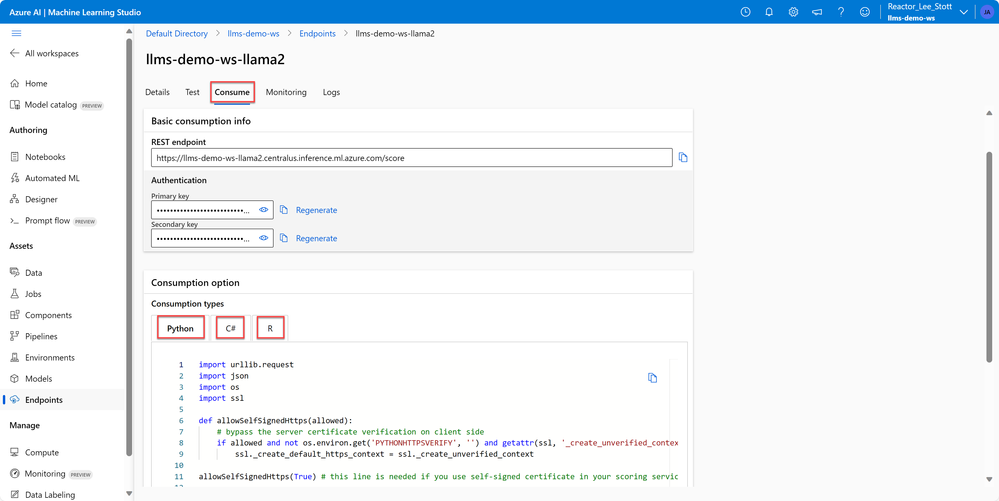Open Compute icon in sidebar

pyautogui.click(x=15, y=453)
